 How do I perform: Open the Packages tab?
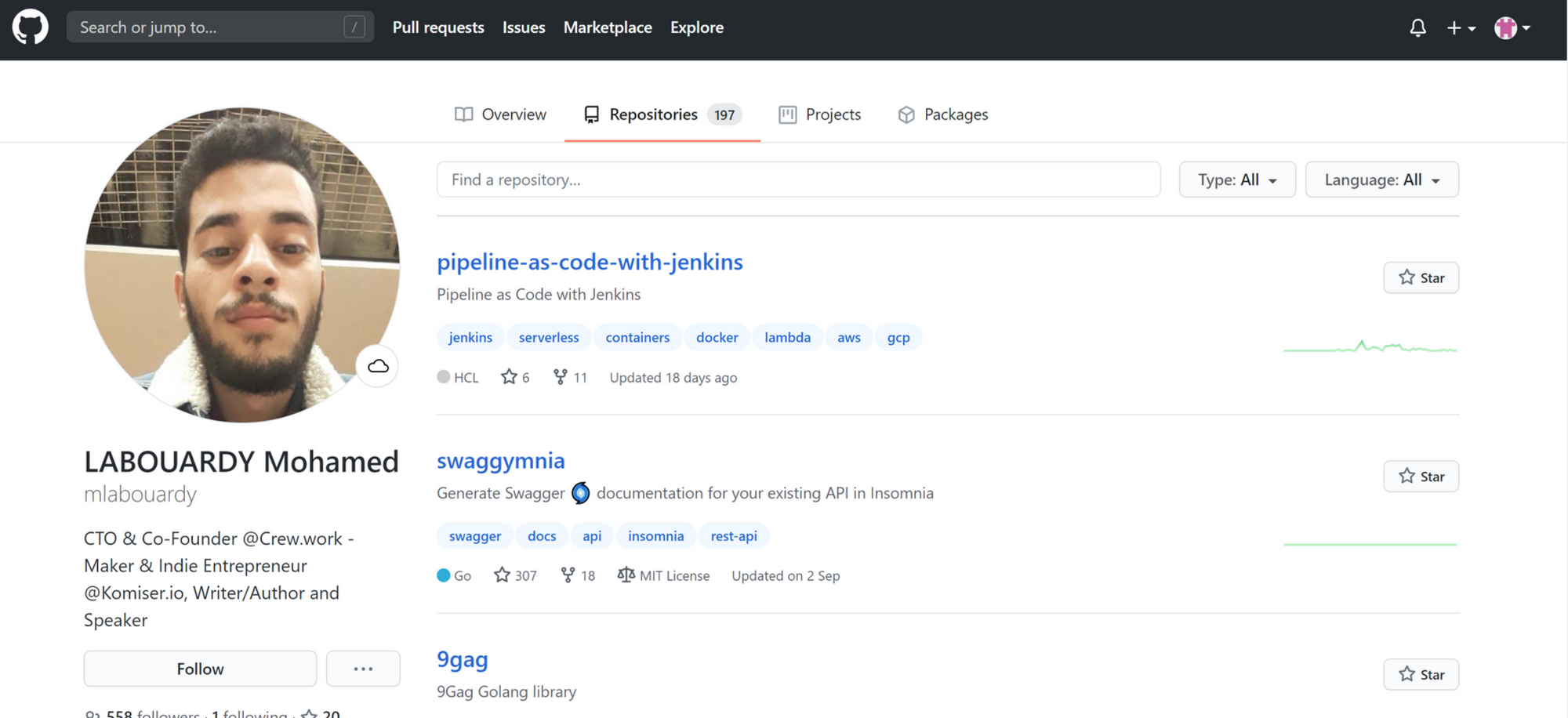click(942, 114)
